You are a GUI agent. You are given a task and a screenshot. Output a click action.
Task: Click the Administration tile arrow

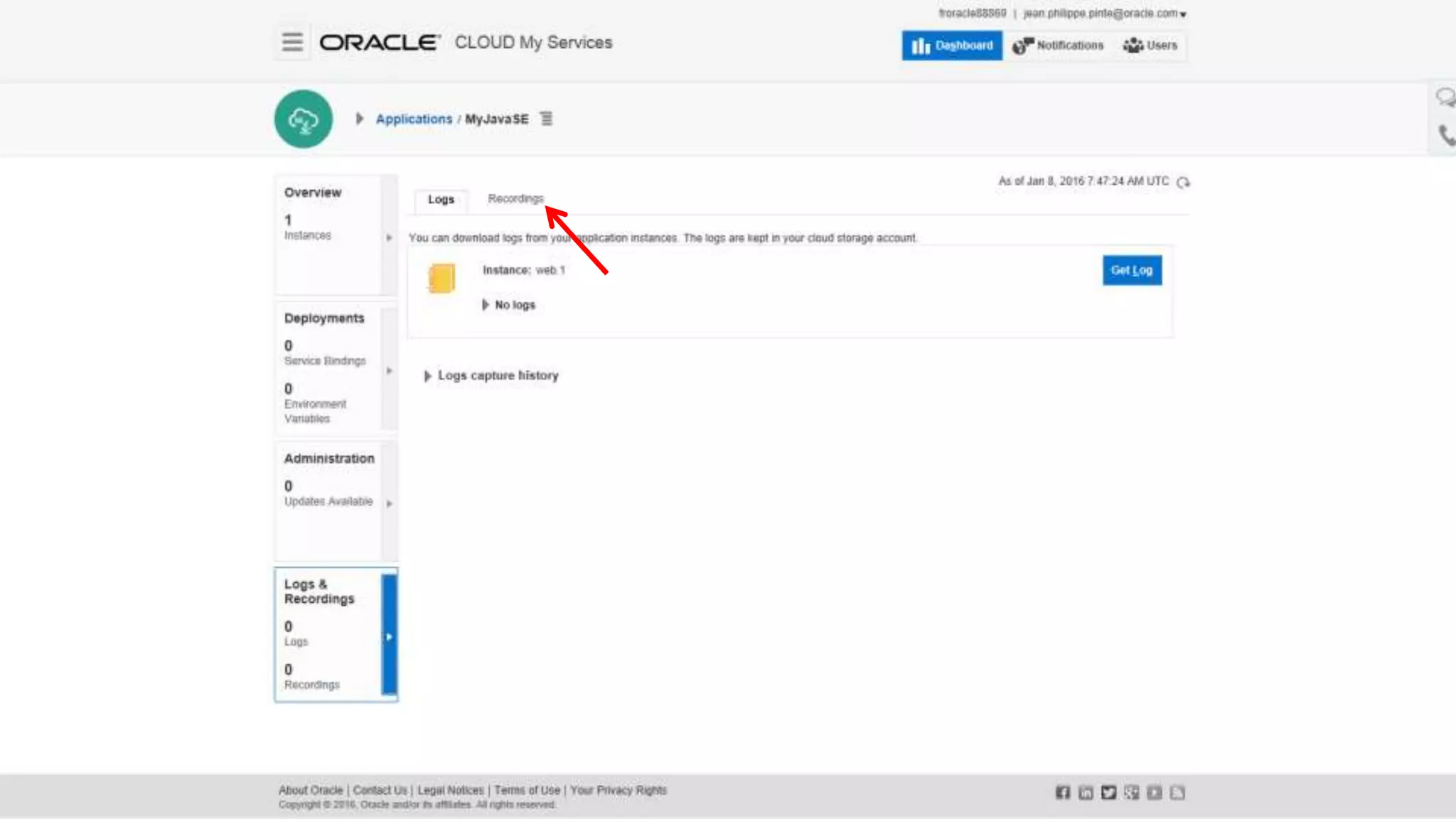(x=389, y=503)
